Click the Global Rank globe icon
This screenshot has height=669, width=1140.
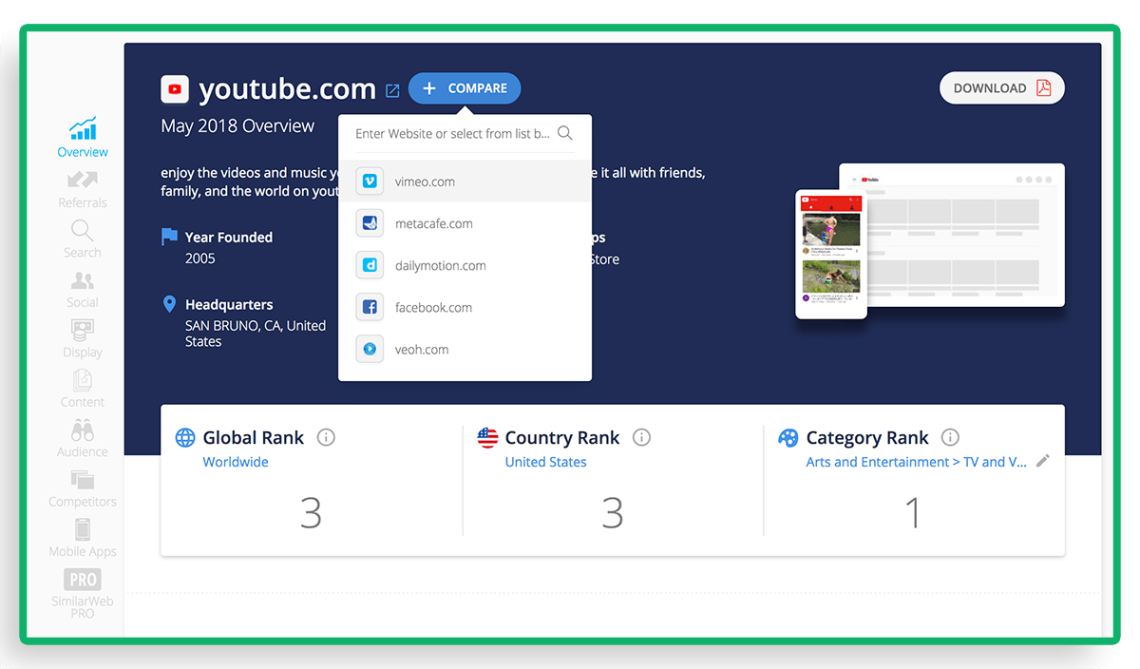(x=185, y=437)
